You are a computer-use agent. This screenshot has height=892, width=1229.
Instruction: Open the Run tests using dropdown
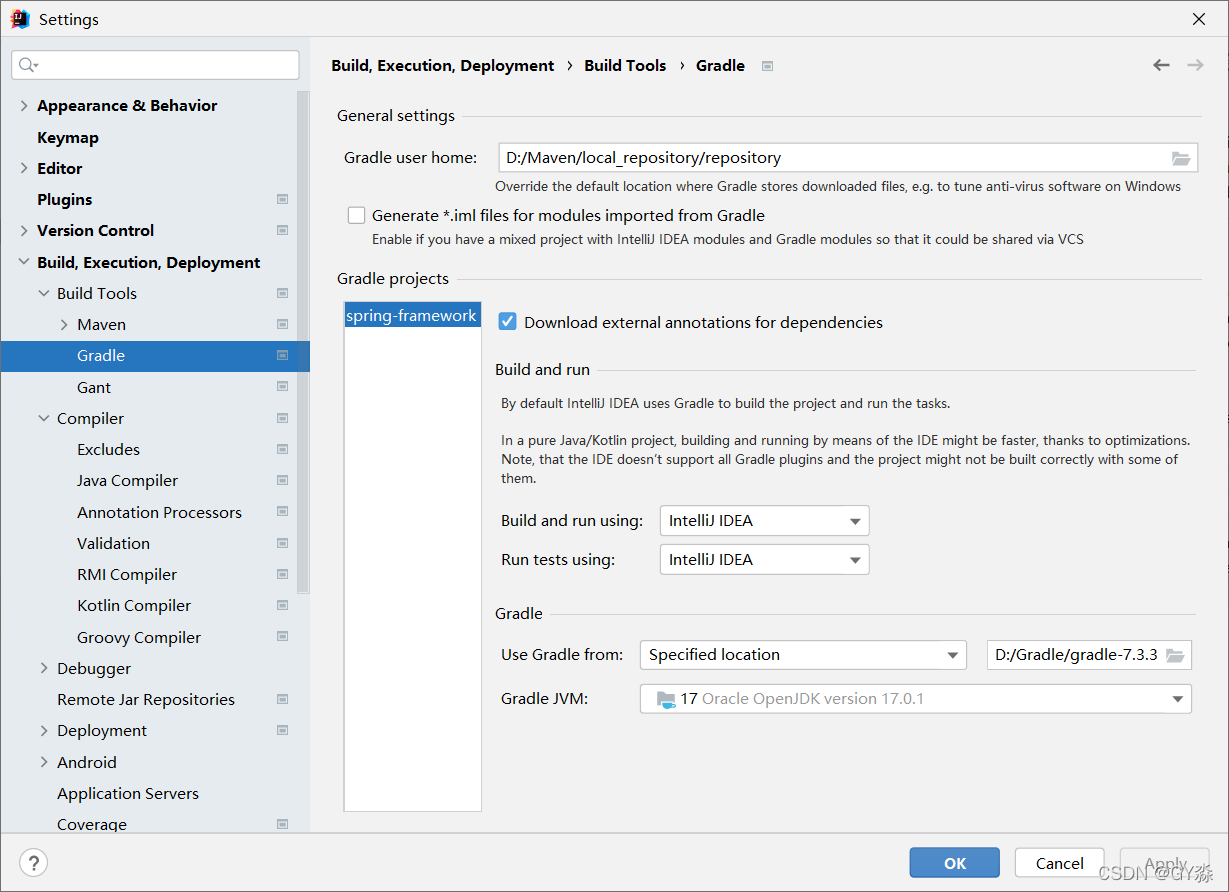click(x=764, y=560)
